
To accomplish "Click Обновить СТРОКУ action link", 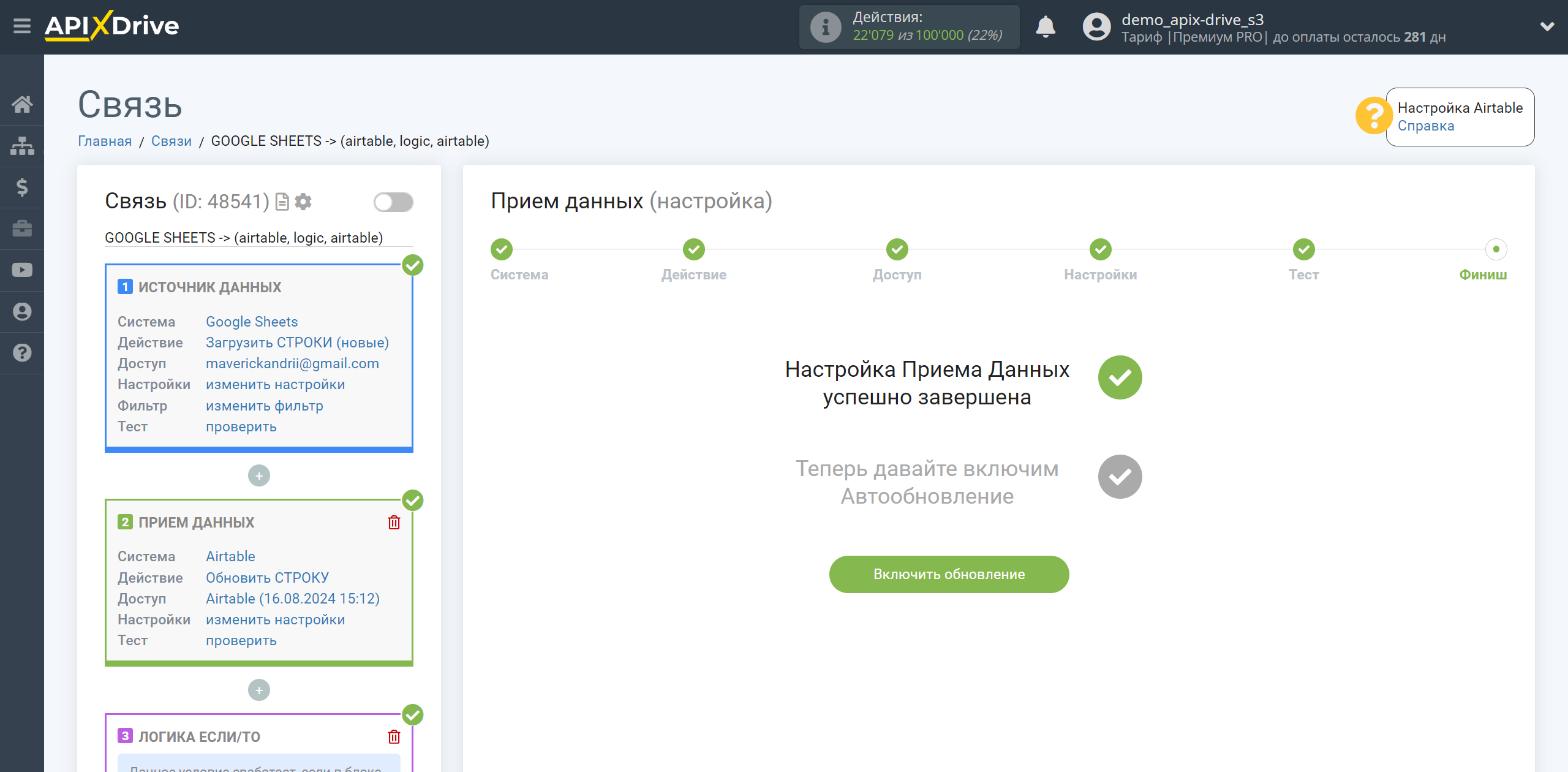I will [x=267, y=578].
